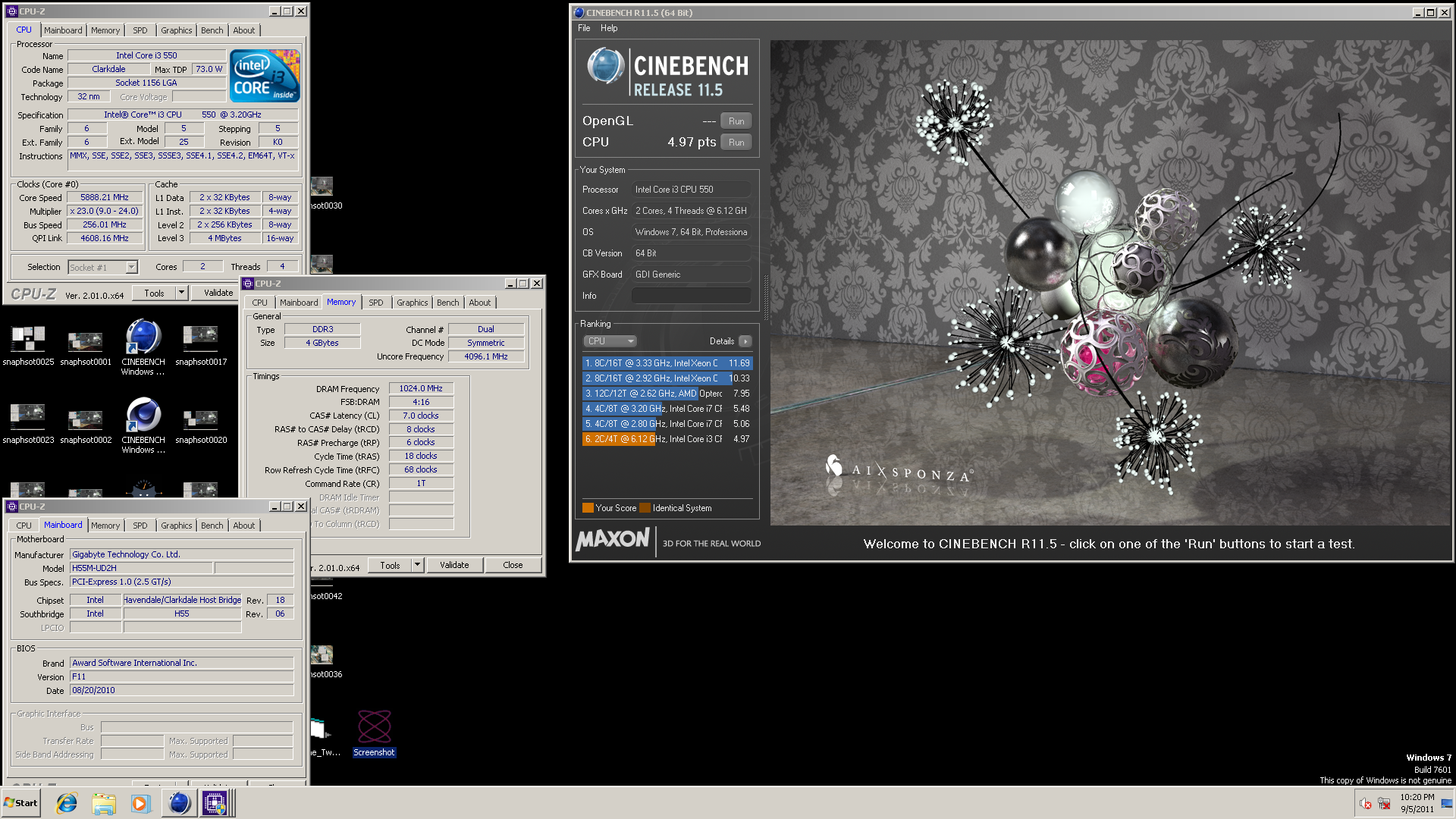Switch to Mainboard tab in top CPU-Z window
Viewport: 1456px width, 819px height.
63,30
